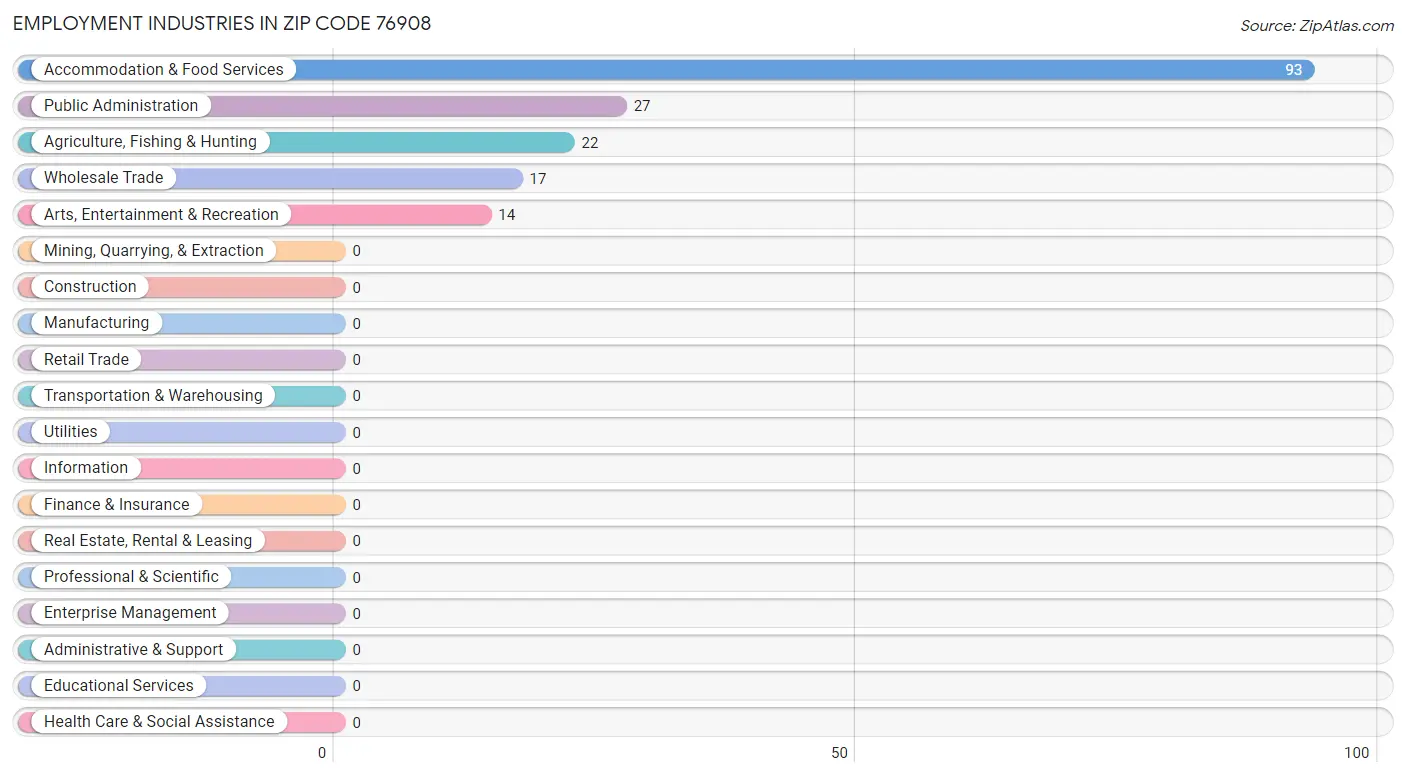Click the value 27 beside Public Administration

pos(642,106)
